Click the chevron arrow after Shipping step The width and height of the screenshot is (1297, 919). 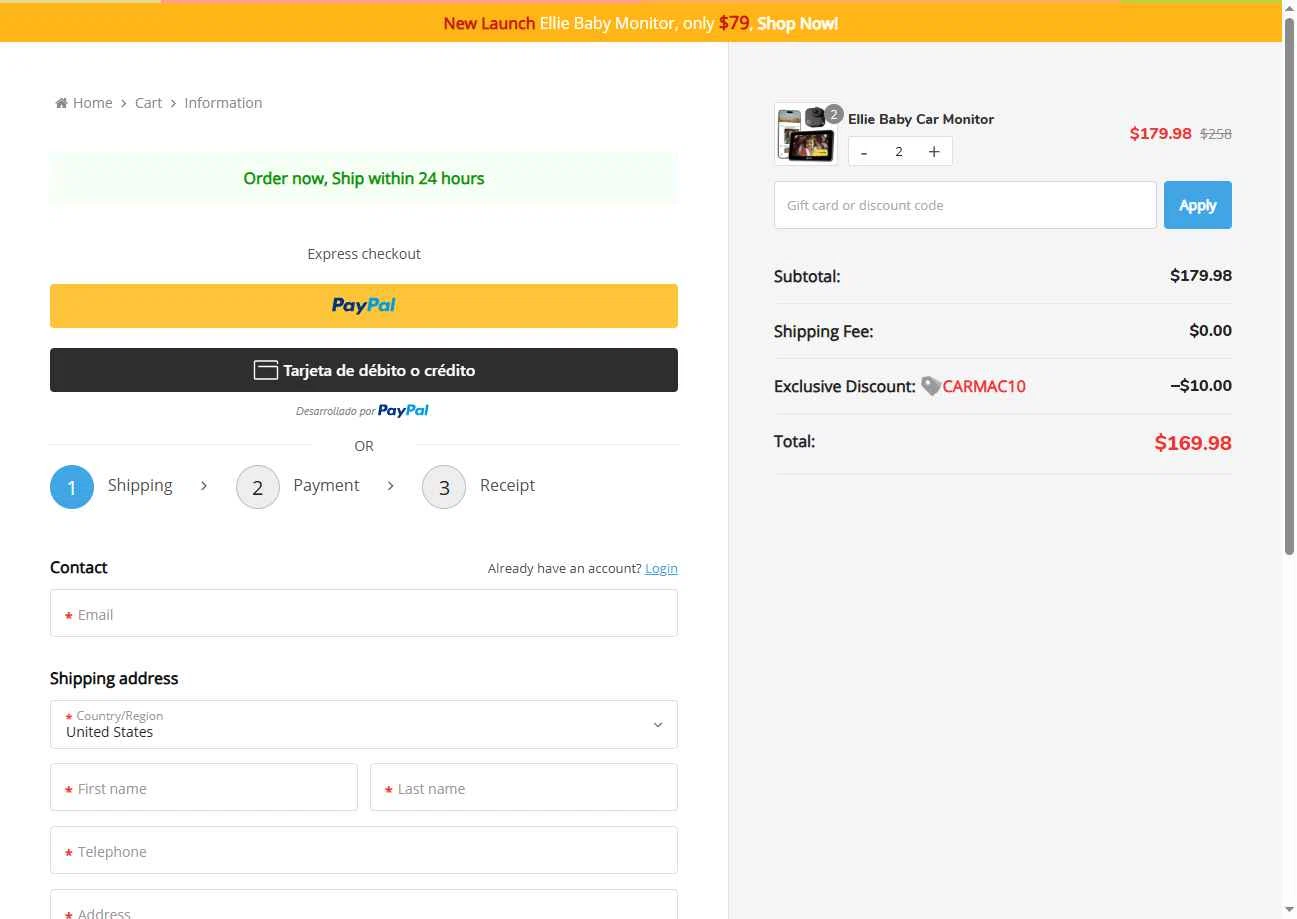click(x=204, y=486)
